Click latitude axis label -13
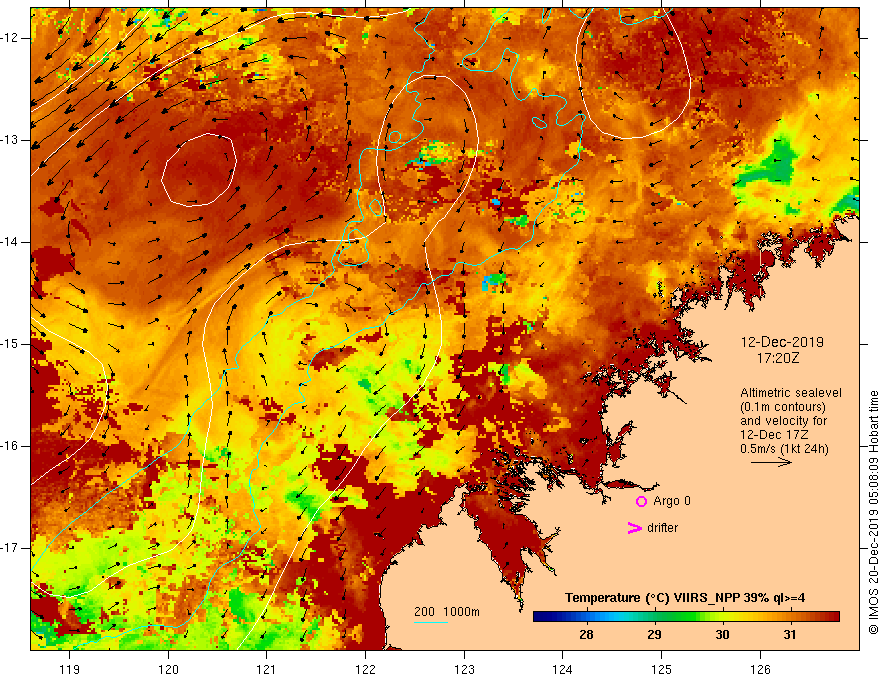 10,140
